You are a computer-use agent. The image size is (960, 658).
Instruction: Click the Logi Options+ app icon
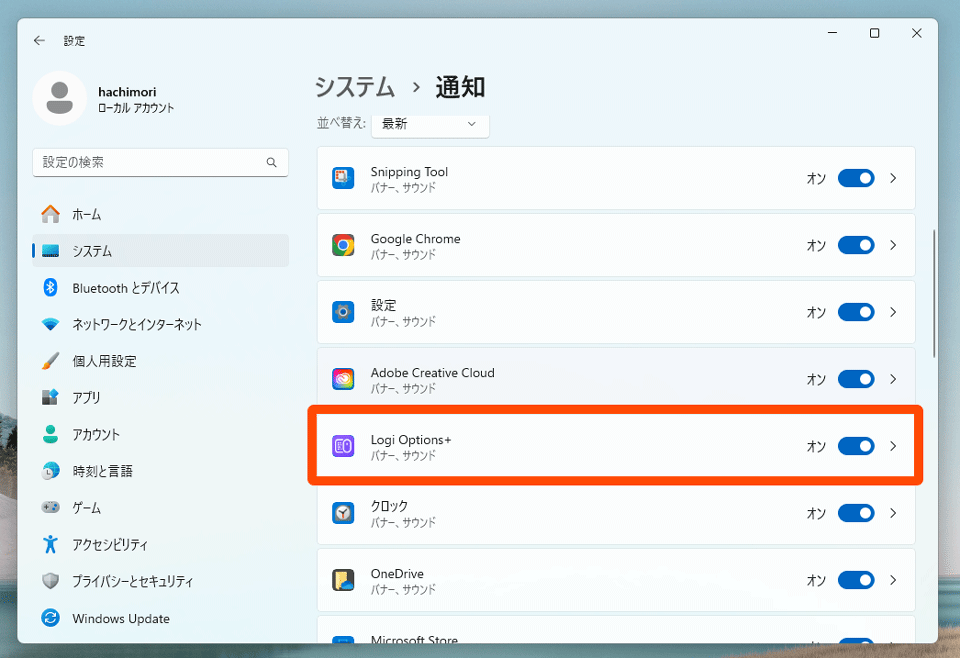(x=343, y=447)
